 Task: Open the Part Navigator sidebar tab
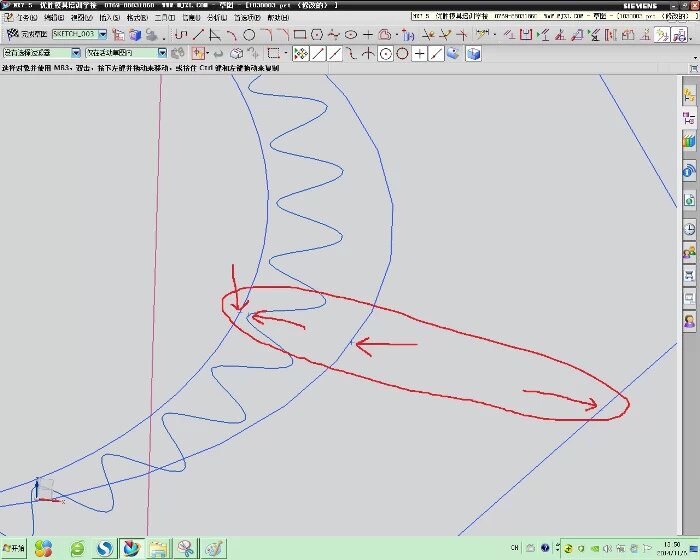tap(689, 118)
